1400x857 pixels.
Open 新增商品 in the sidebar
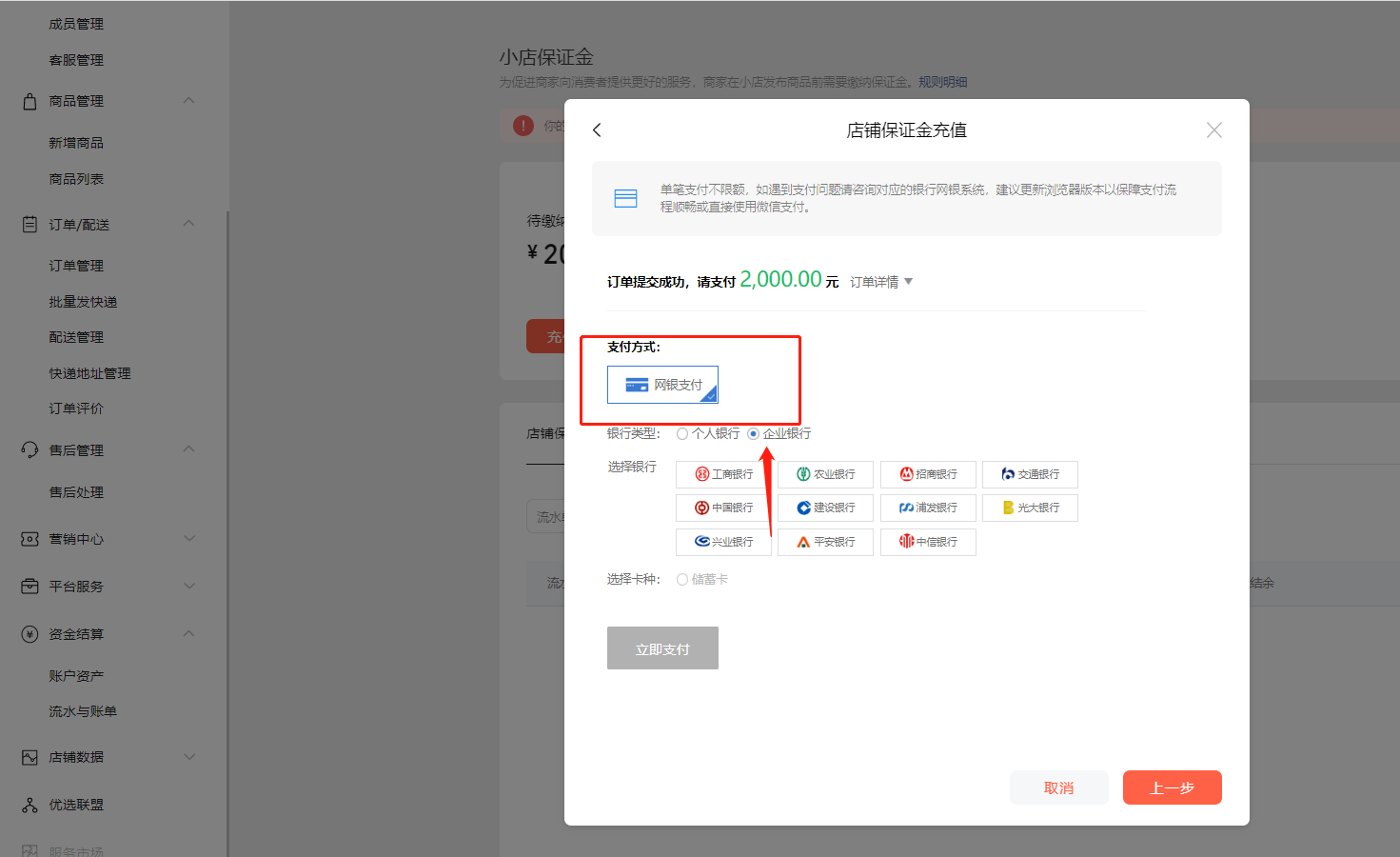coord(76,143)
